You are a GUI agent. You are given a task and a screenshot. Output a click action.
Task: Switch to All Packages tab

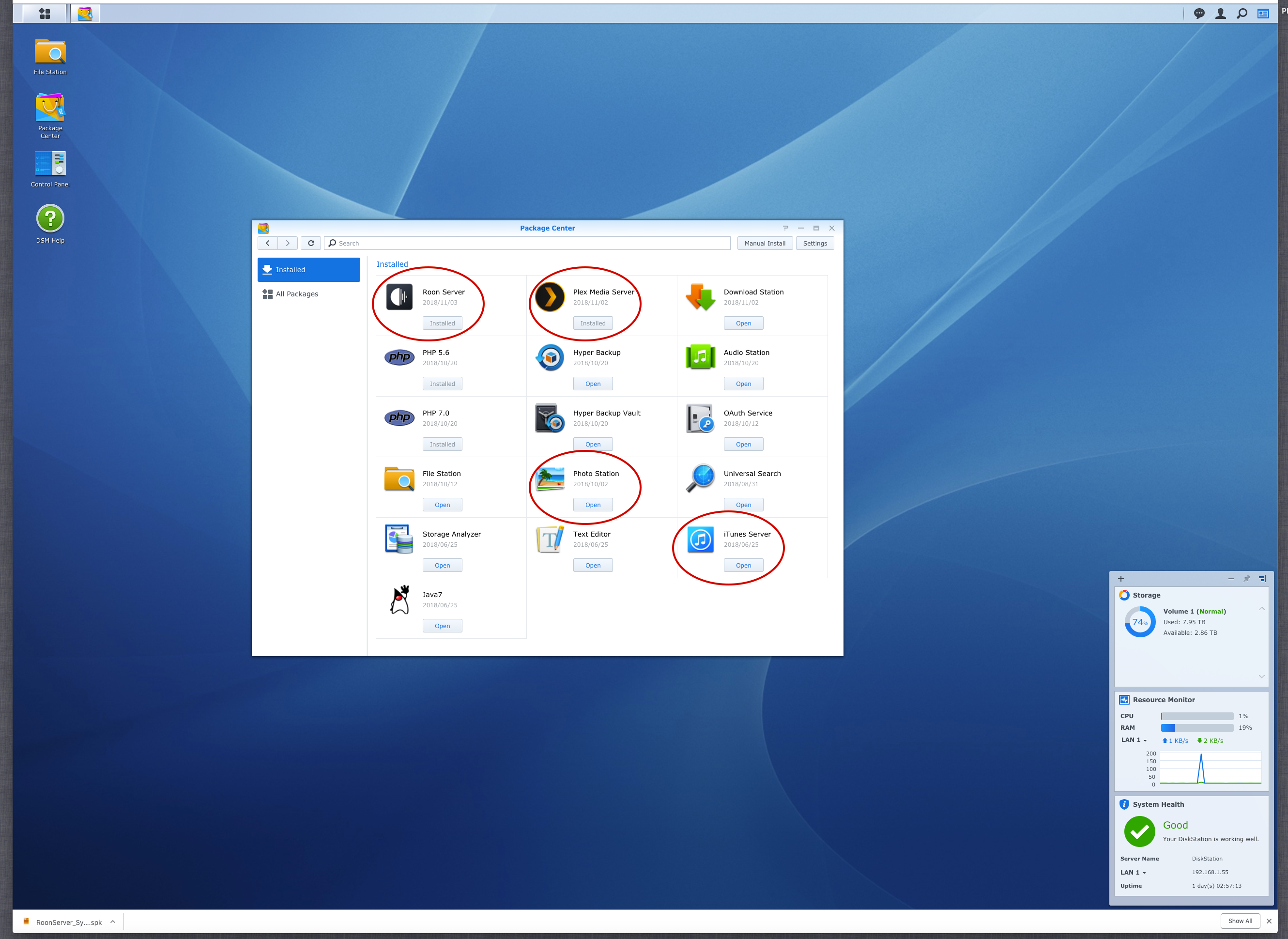point(296,294)
